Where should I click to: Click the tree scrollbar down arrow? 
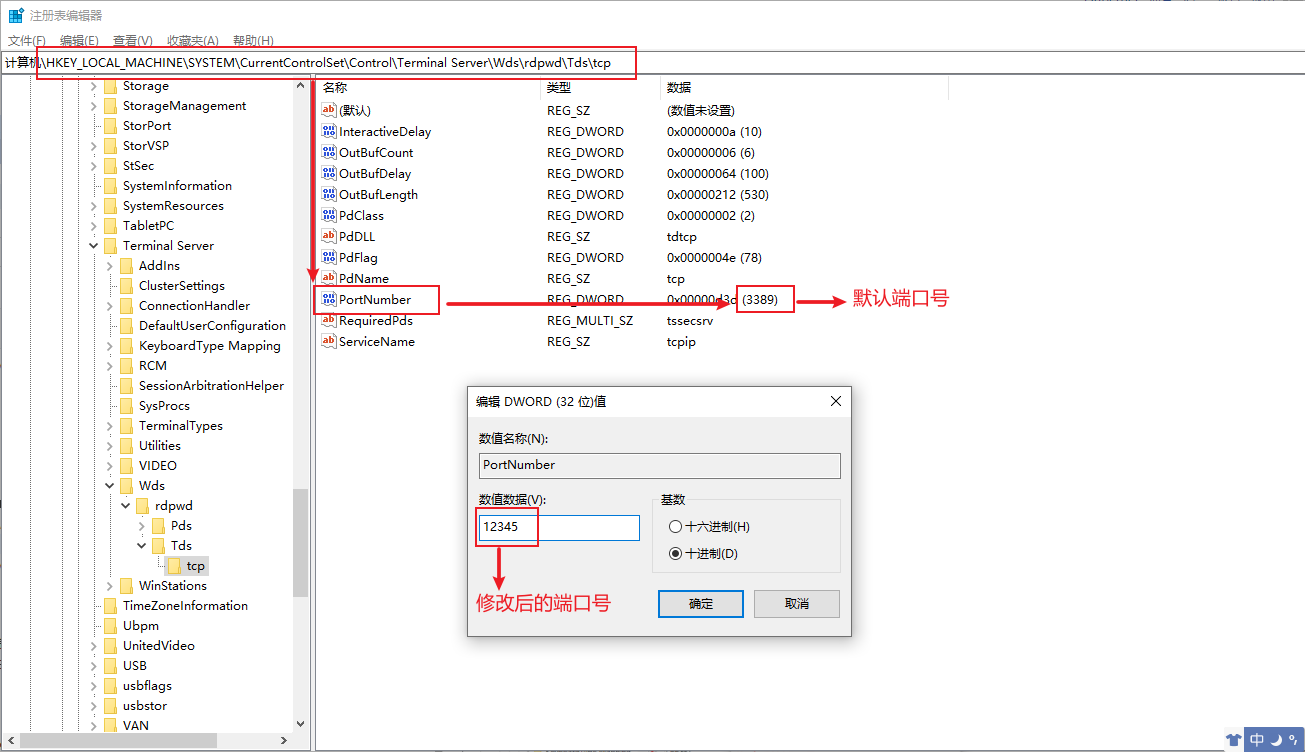click(300, 724)
